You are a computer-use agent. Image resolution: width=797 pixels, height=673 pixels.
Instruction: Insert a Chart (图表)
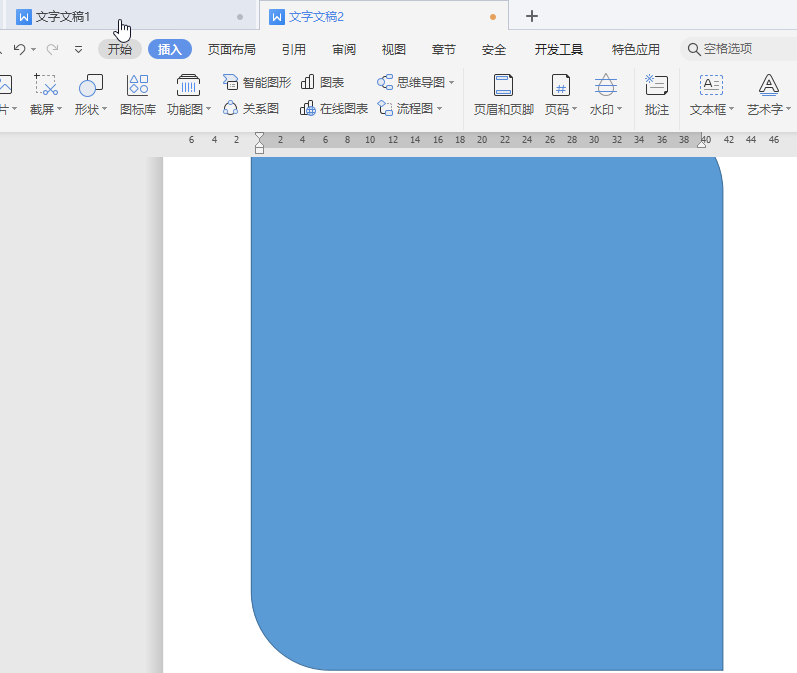coord(322,82)
